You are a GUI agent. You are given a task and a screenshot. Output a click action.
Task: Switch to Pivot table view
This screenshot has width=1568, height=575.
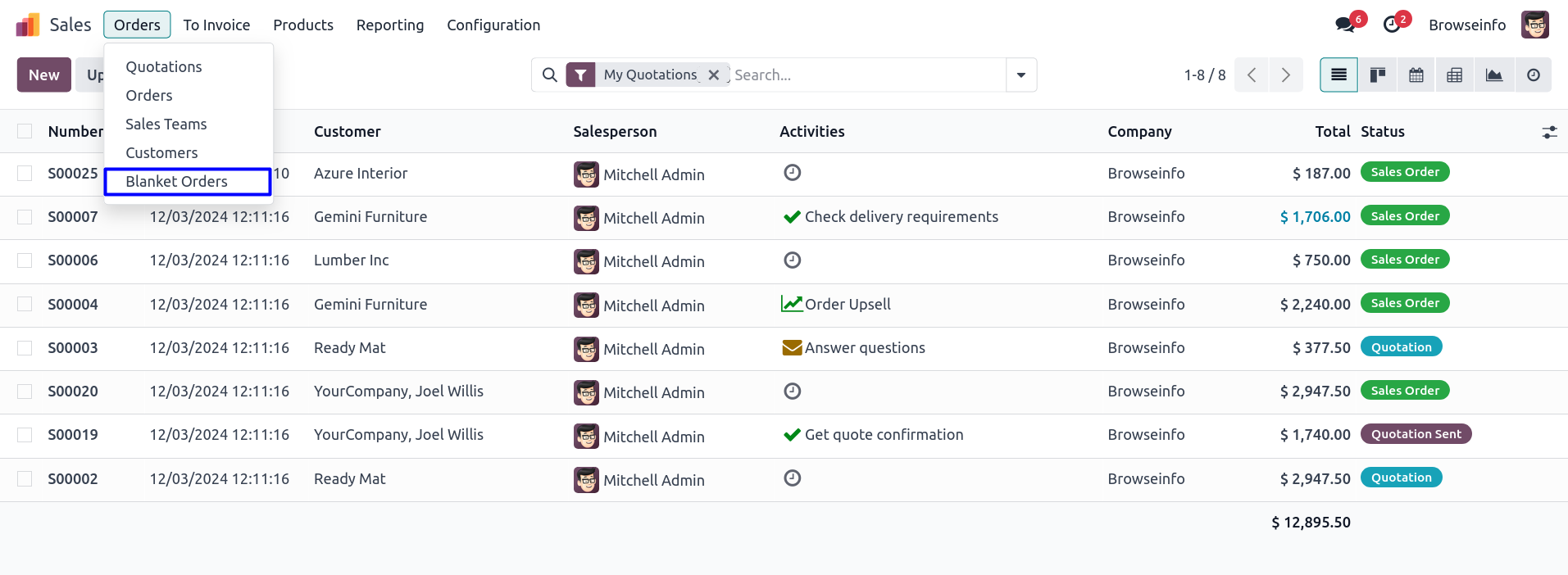(1455, 75)
